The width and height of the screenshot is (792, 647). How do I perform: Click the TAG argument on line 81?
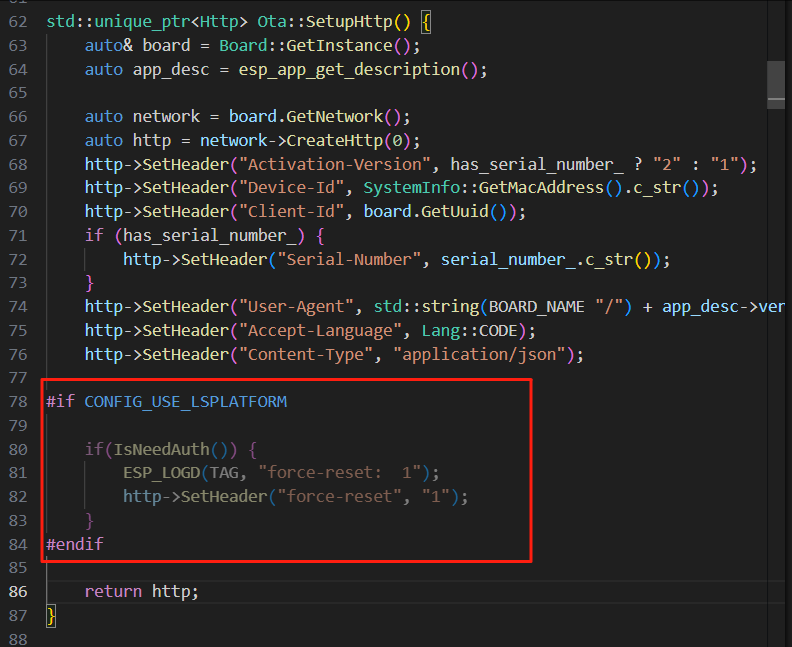point(224,473)
